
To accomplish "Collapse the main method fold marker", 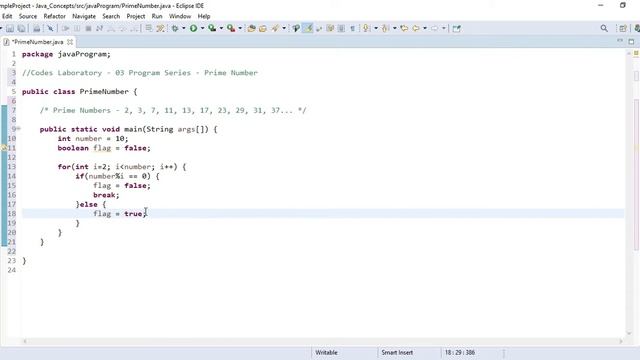I will [x=18, y=129].
